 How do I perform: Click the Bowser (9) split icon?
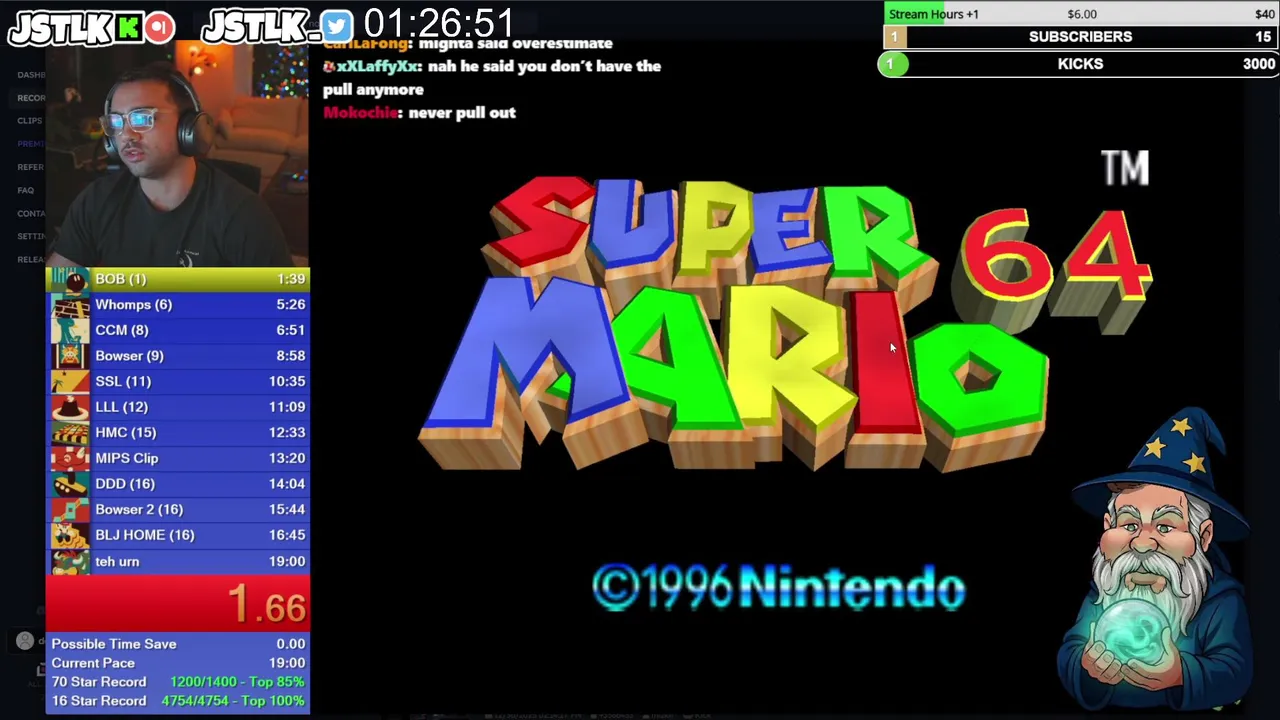click(70, 356)
